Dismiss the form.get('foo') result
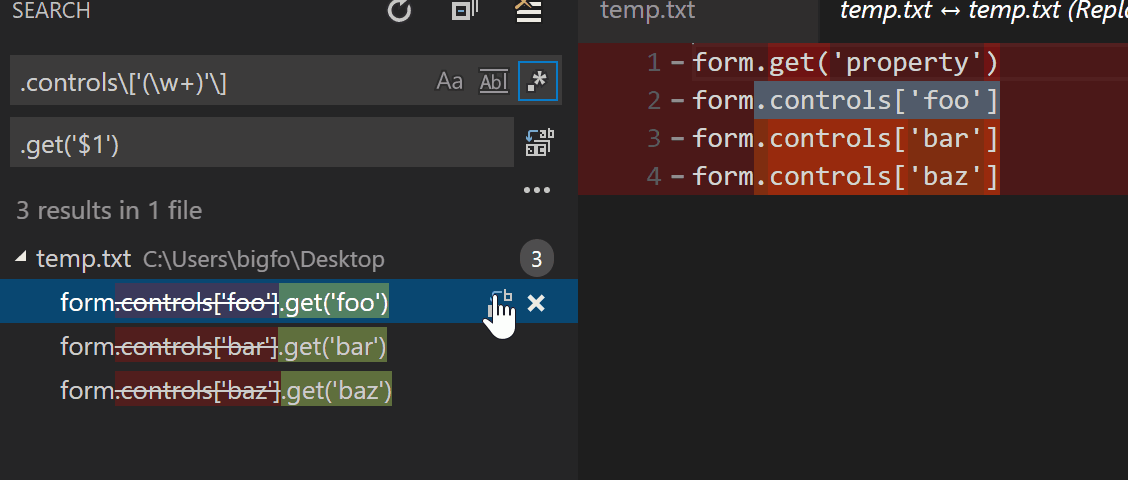The height and width of the screenshot is (480, 1128). click(x=536, y=302)
